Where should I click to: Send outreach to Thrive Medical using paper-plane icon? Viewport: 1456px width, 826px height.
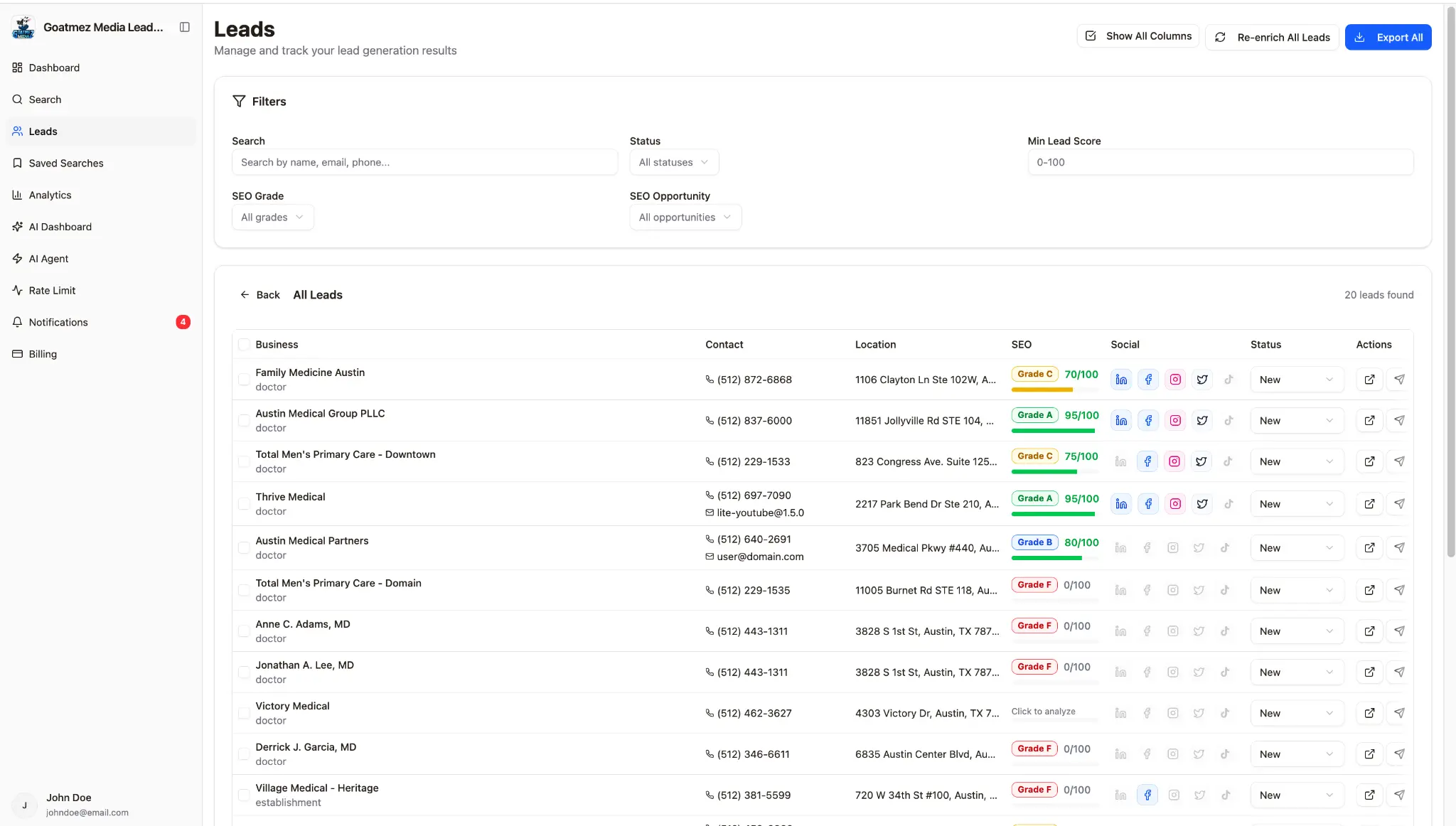[x=1399, y=503]
